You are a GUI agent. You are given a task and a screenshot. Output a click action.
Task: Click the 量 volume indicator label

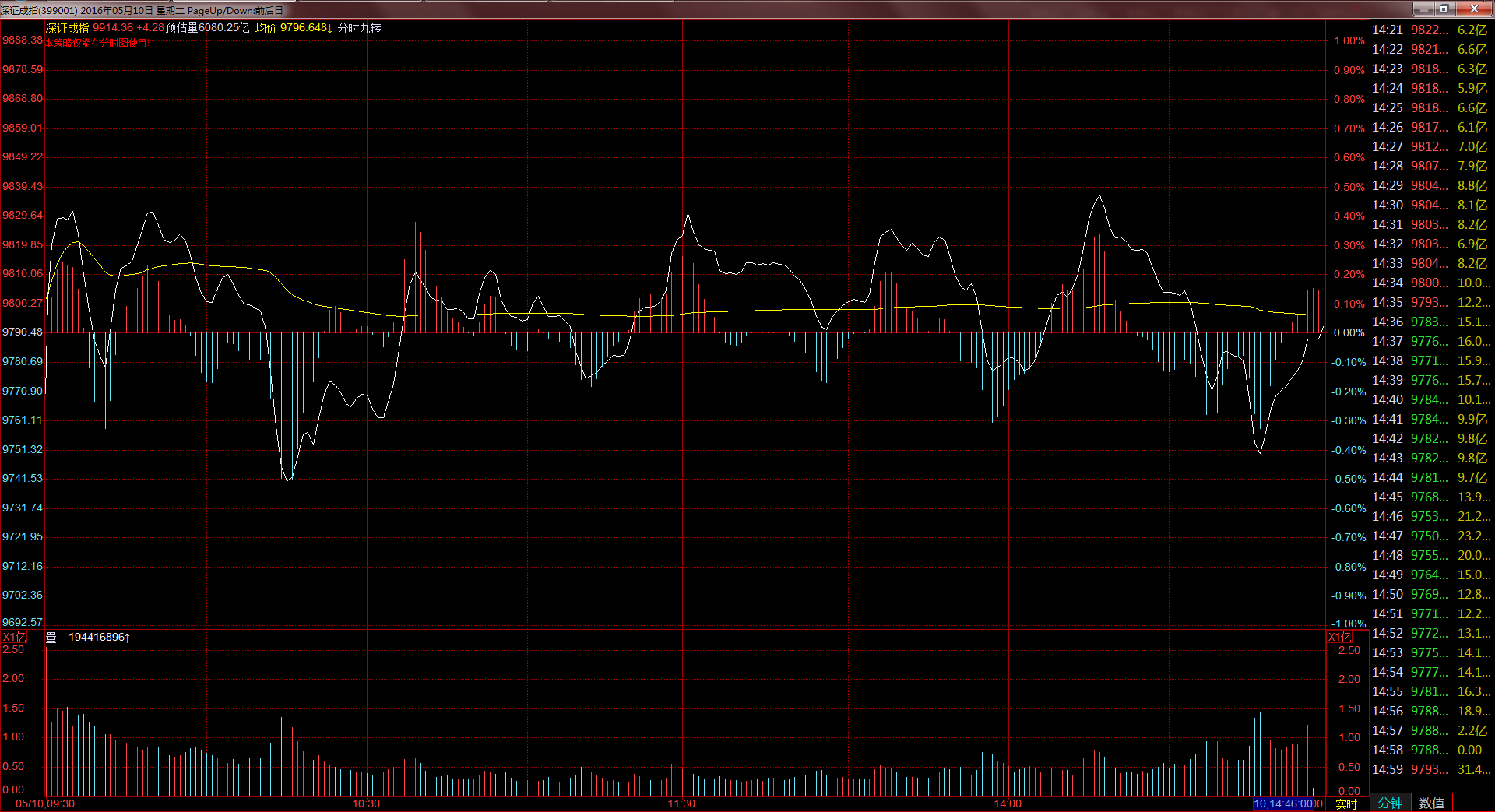pyautogui.click(x=51, y=638)
